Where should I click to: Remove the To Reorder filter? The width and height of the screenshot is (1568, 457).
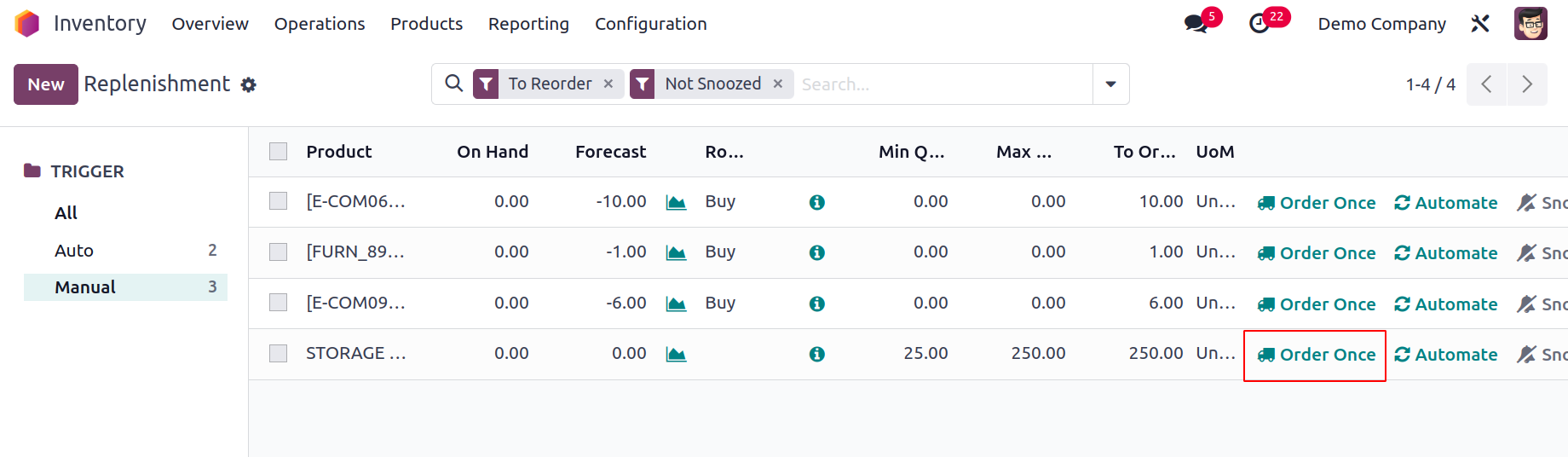click(x=608, y=84)
